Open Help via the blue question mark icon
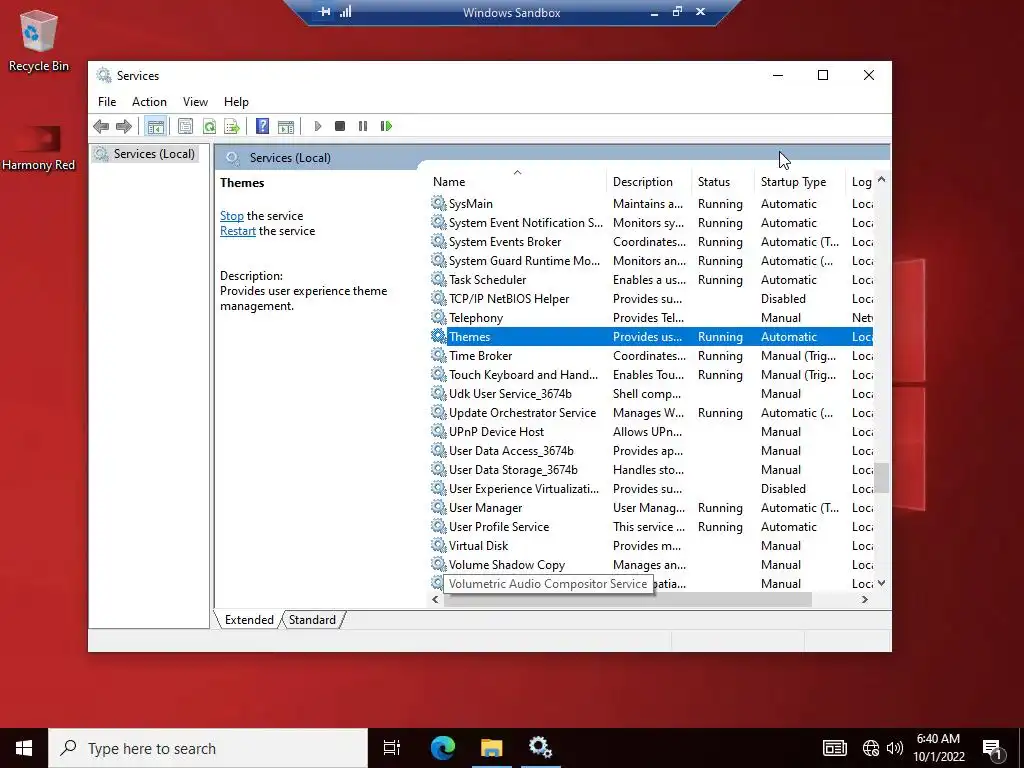Image resolution: width=1024 pixels, height=768 pixels. click(x=263, y=126)
